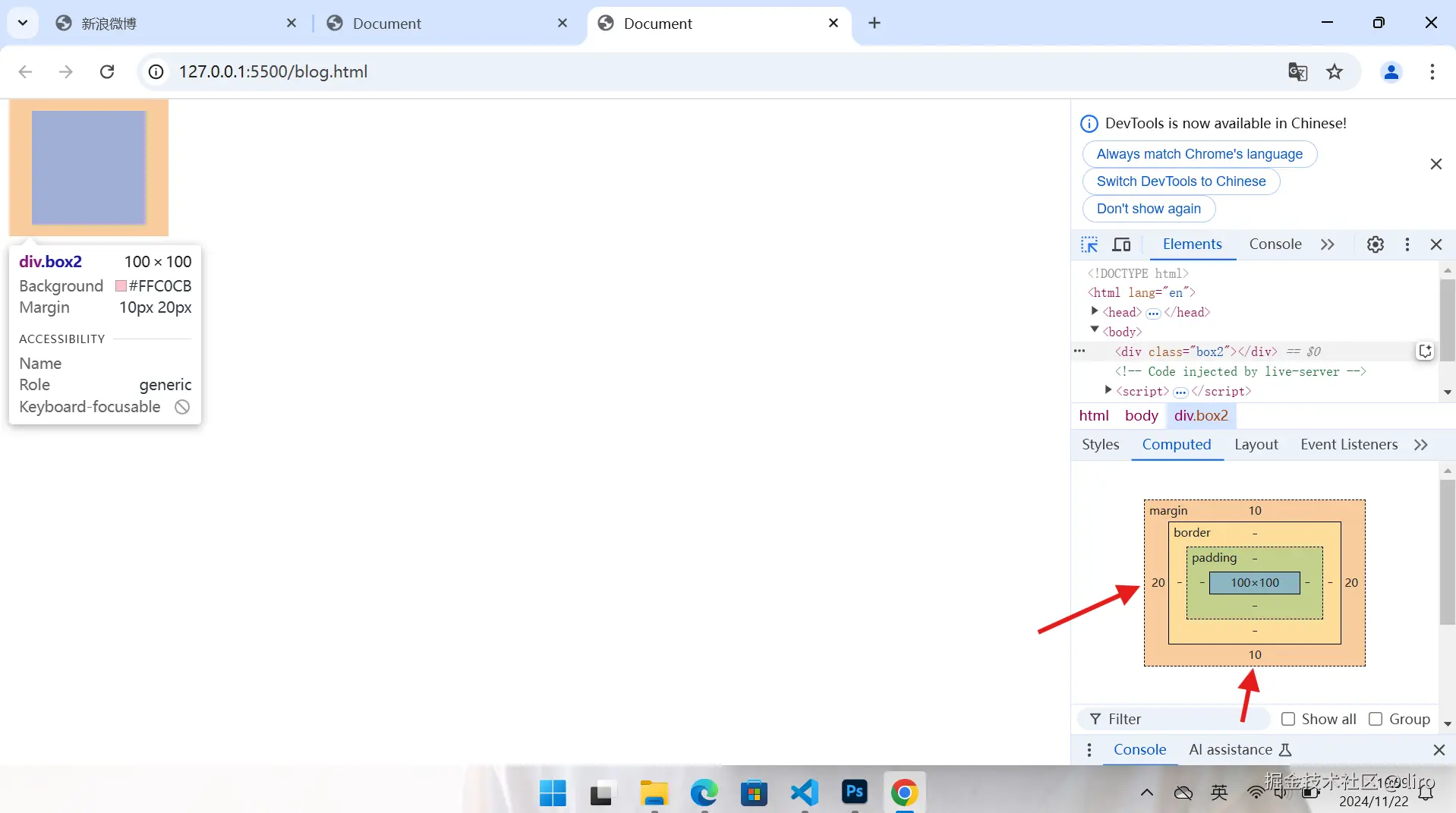Screen dimensions: 1456x813
Task: Switch to the Elements panel tab
Action: (x=1192, y=244)
